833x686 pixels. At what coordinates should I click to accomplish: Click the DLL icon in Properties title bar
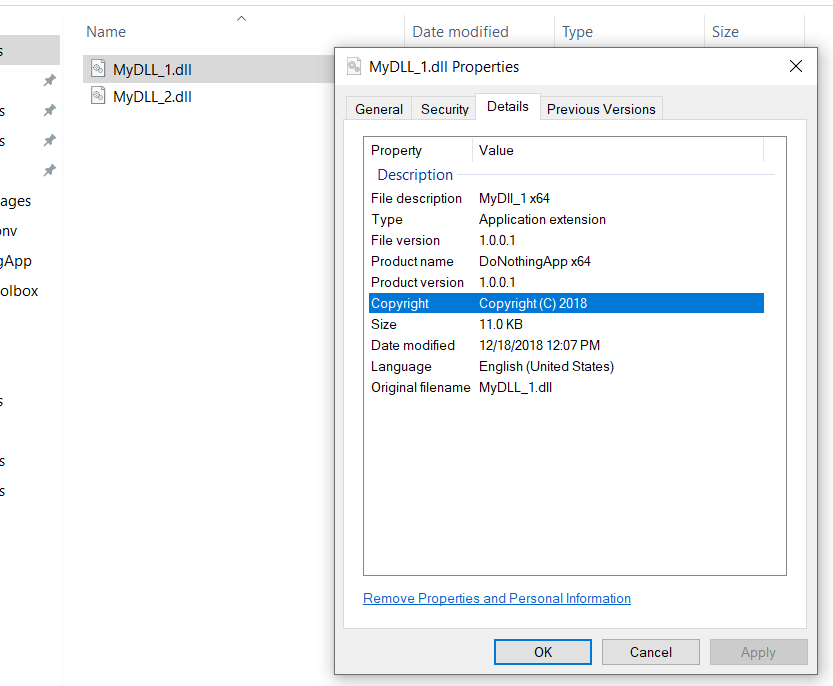[x=354, y=66]
